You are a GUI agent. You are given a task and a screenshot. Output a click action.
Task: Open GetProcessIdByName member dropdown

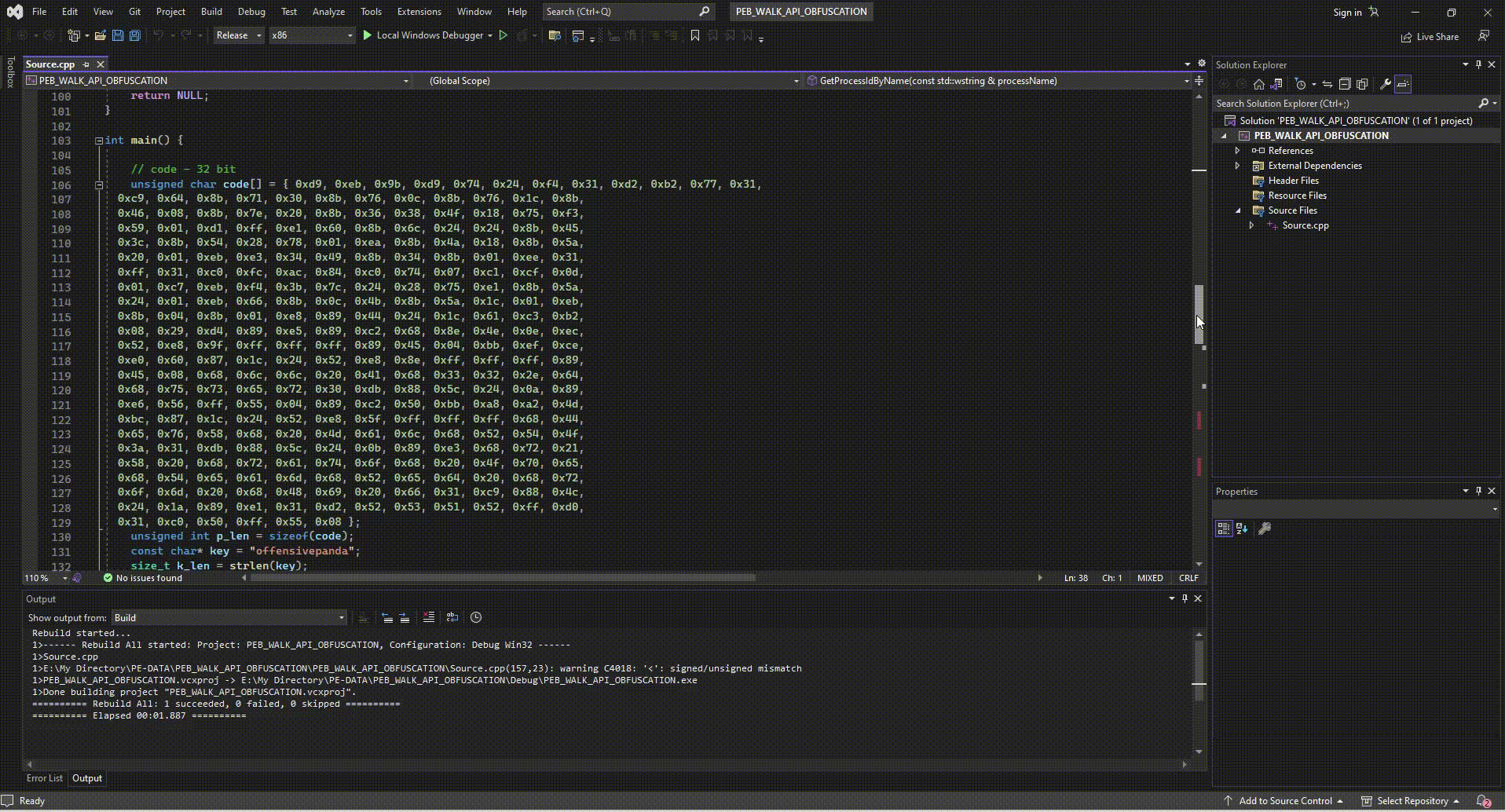(998, 81)
